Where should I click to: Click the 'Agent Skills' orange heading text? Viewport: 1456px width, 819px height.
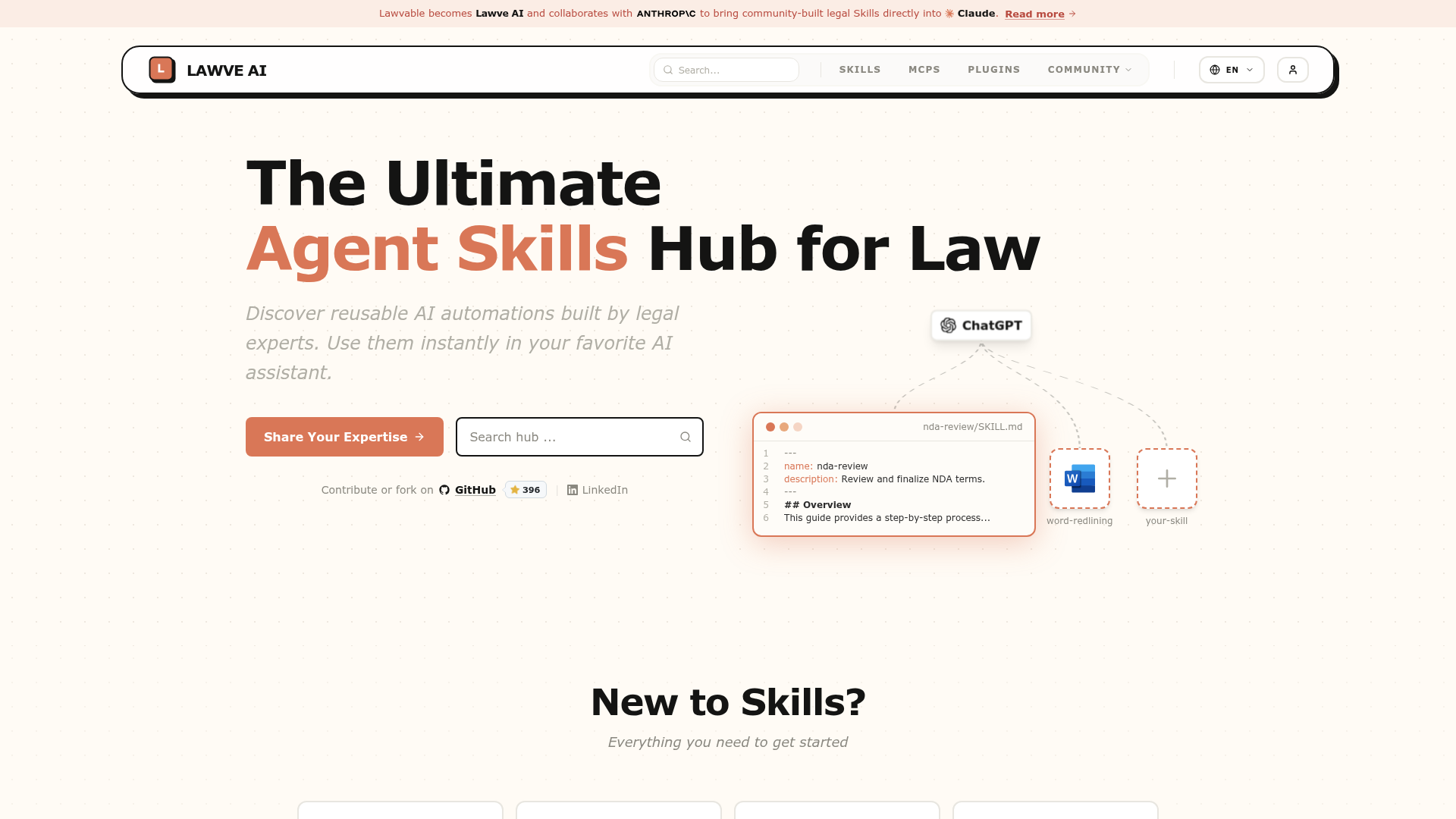point(437,249)
